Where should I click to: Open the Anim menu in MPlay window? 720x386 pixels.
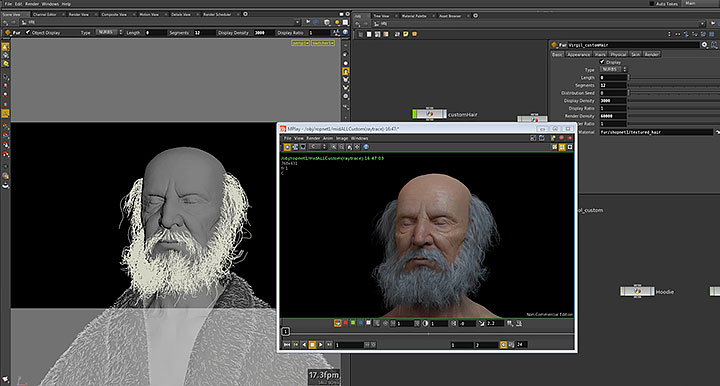point(327,138)
